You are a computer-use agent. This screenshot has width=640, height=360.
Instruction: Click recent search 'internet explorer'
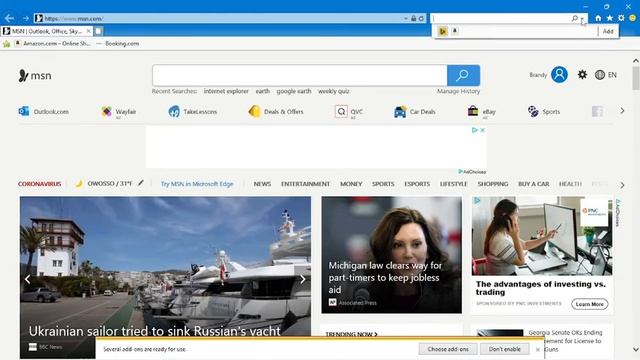226,91
